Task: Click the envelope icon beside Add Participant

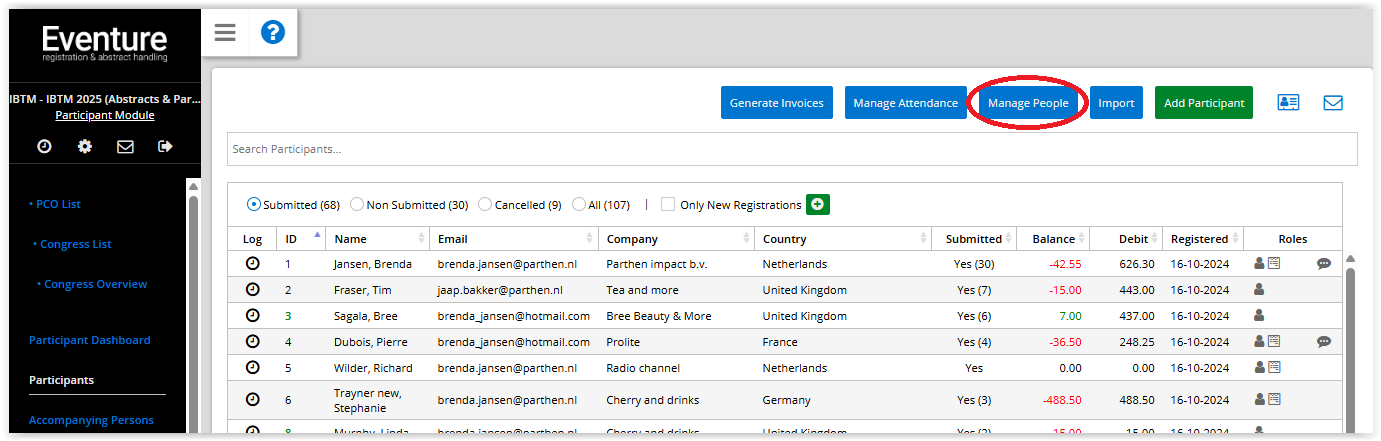Action: point(1332,103)
